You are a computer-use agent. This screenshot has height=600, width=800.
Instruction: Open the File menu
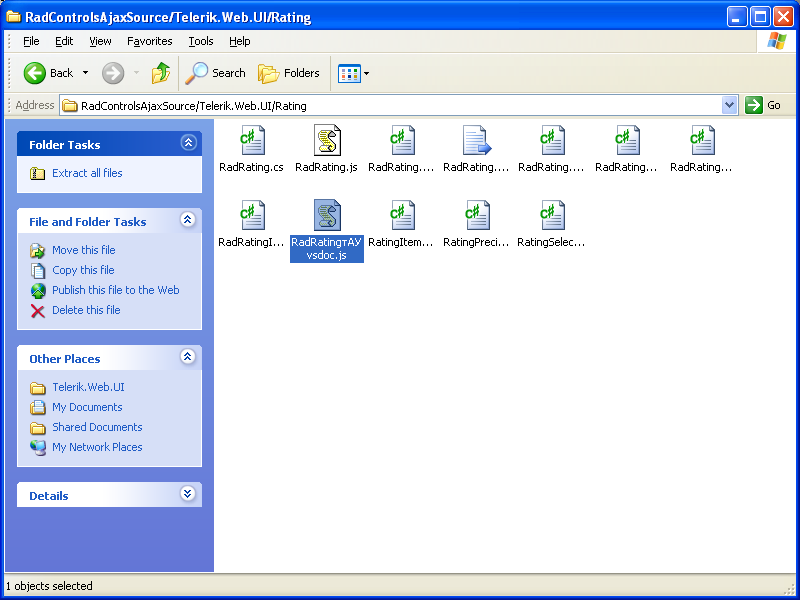click(x=31, y=41)
